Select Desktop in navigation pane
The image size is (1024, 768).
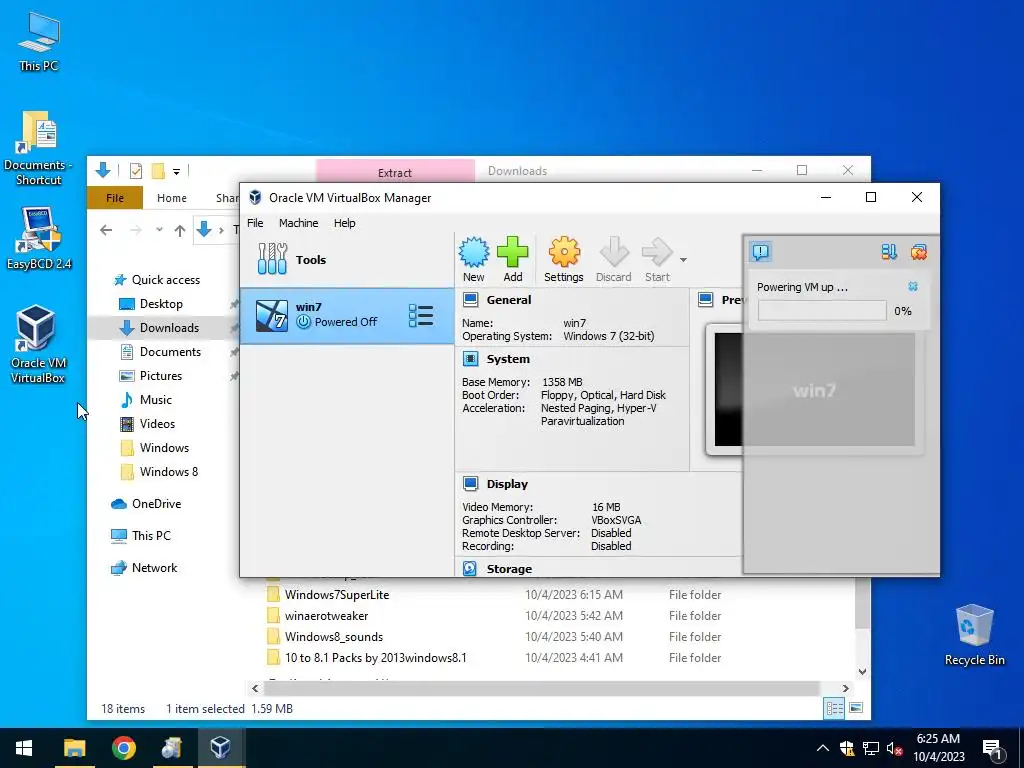coord(161,304)
